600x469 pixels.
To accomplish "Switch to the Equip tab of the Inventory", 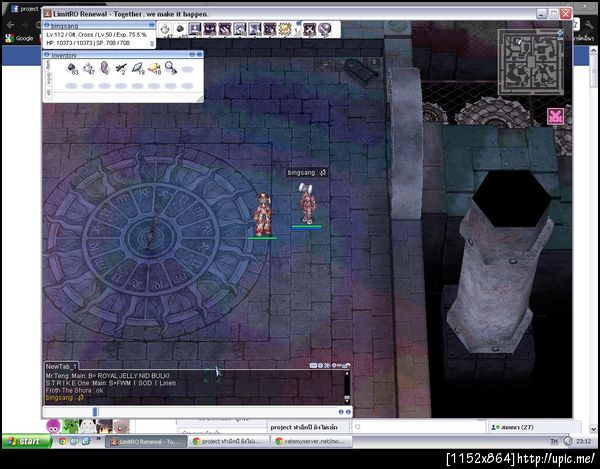I will [48, 78].
